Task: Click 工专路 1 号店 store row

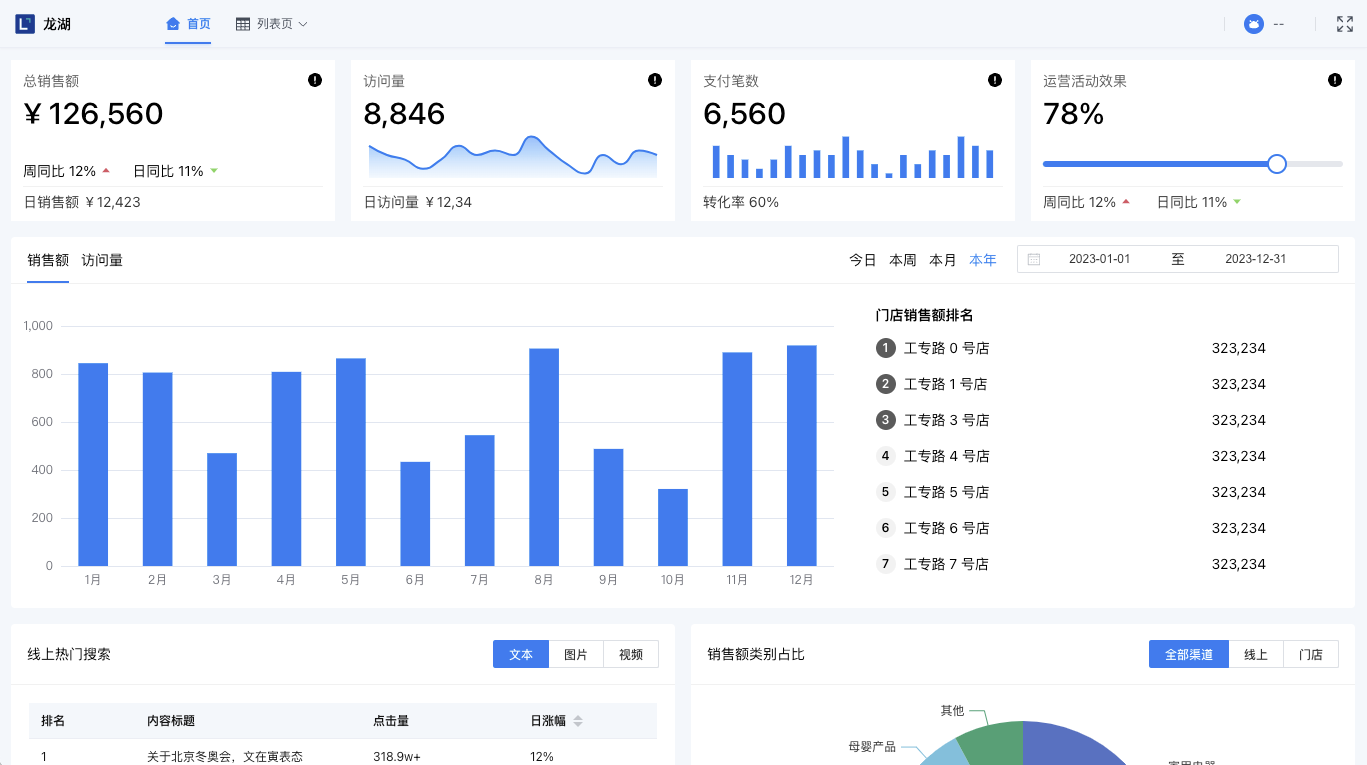Action: [x=1071, y=384]
